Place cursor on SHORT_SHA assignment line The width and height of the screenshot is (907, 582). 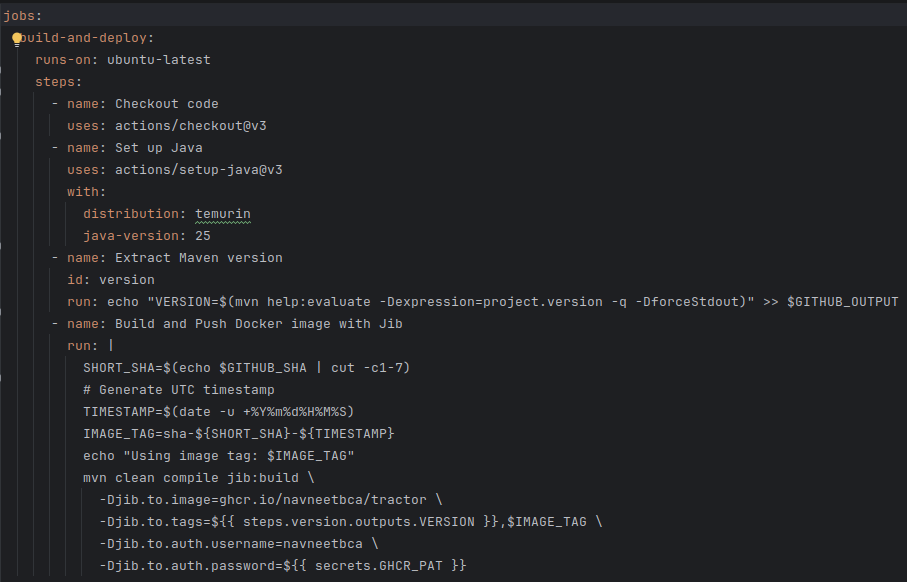pos(246,368)
